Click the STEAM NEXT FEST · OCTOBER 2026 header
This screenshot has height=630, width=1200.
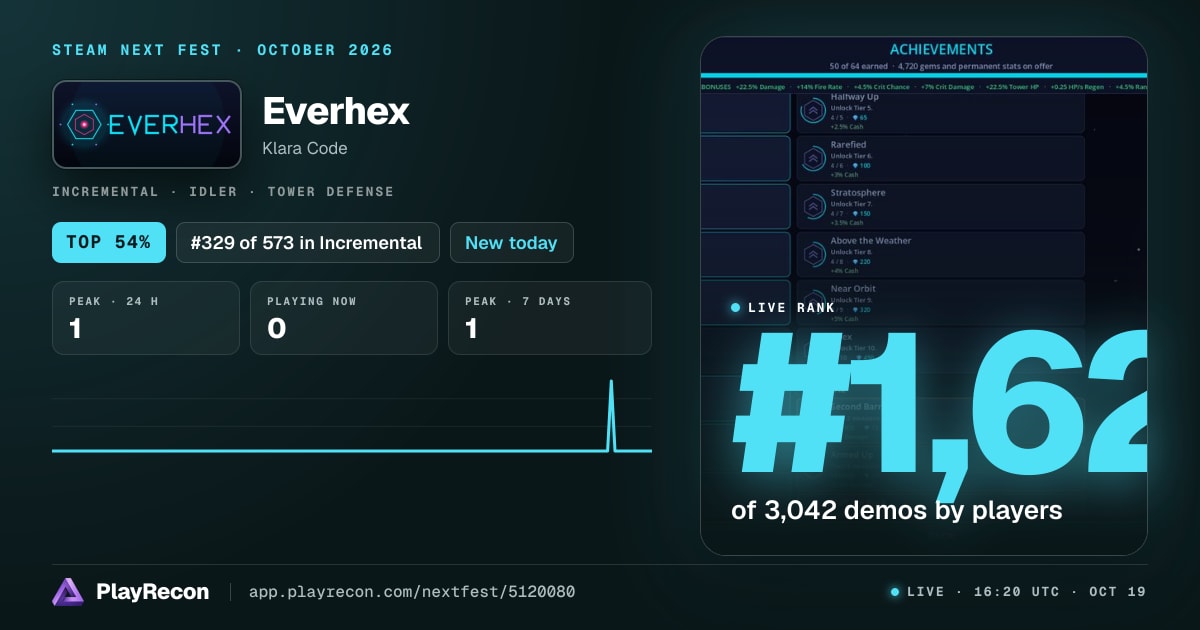point(223,50)
